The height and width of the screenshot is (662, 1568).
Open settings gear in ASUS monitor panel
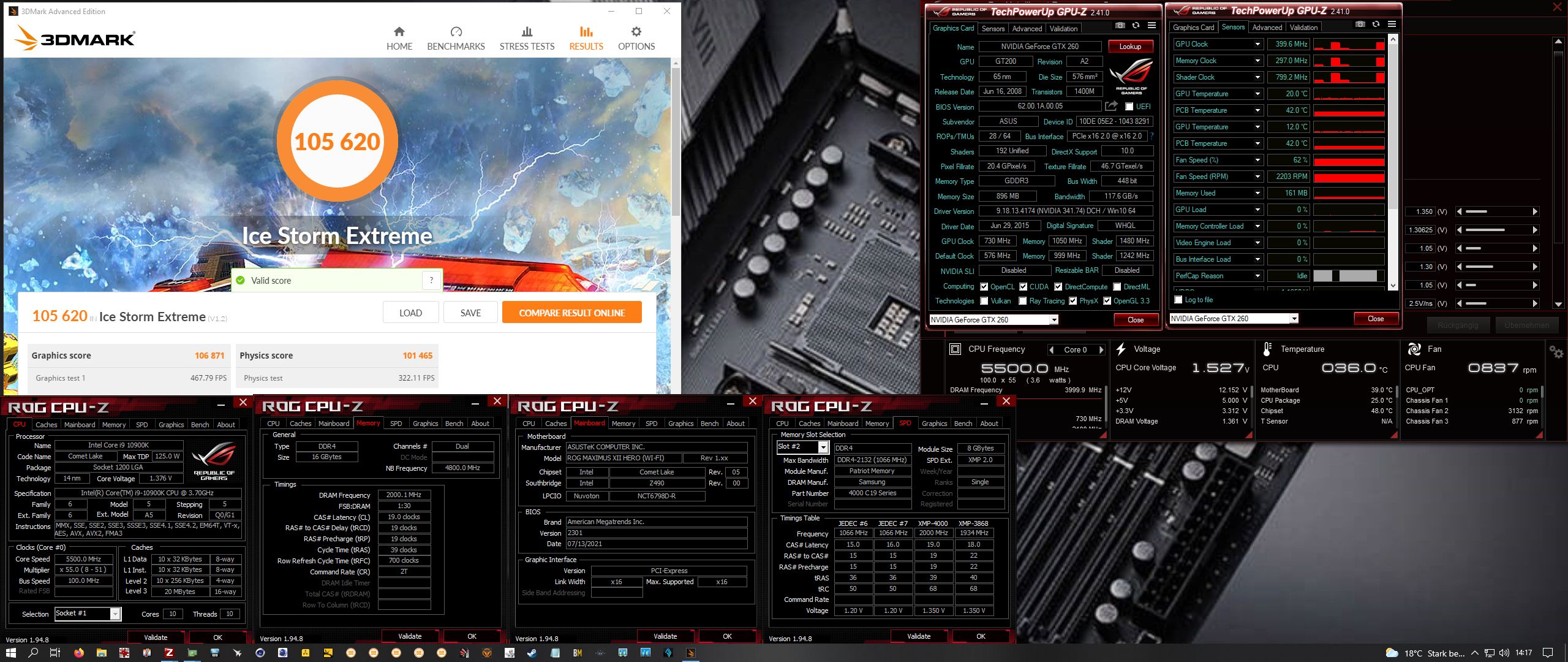(1556, 352)
